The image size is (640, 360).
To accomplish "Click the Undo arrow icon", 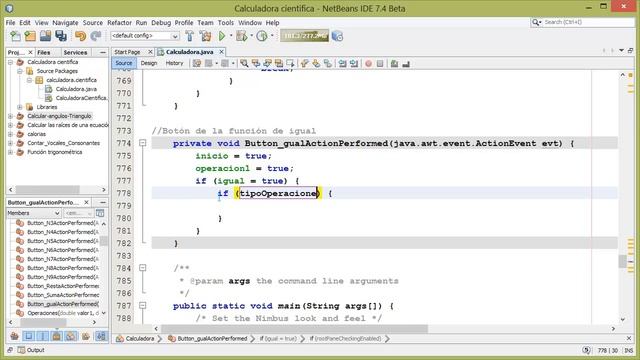I will [80, 36].
